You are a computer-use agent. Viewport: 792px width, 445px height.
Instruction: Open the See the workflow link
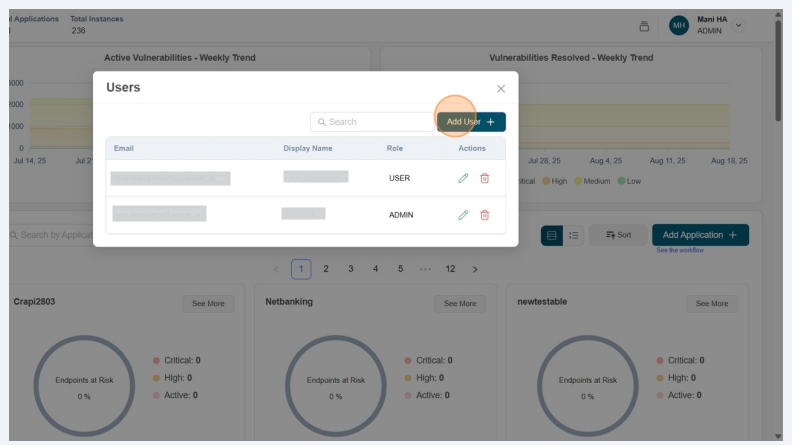(680, 250)
